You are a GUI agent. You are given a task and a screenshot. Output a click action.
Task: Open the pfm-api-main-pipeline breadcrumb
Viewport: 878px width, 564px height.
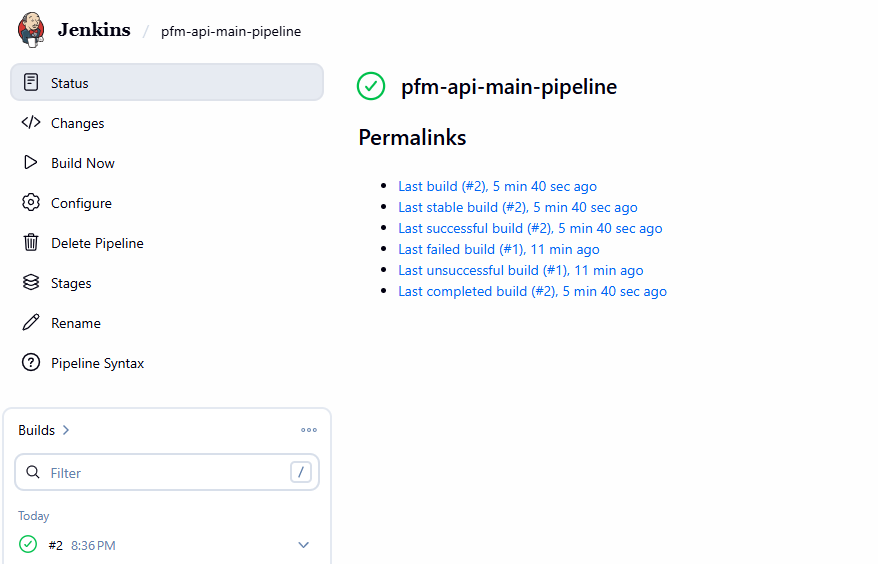tap(231, 31)
